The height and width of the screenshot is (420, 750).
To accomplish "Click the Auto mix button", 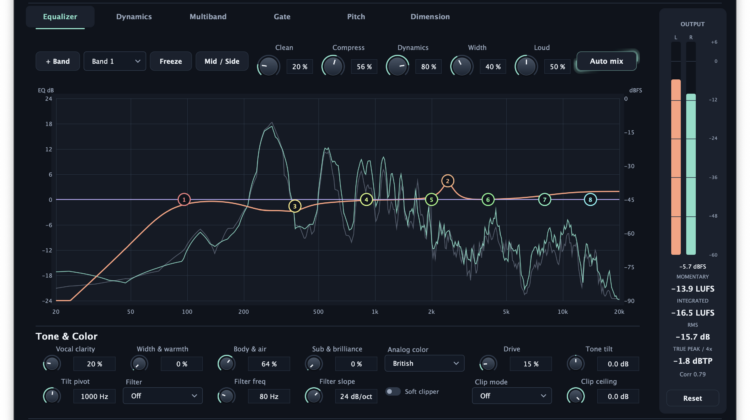I will (607, 61).
